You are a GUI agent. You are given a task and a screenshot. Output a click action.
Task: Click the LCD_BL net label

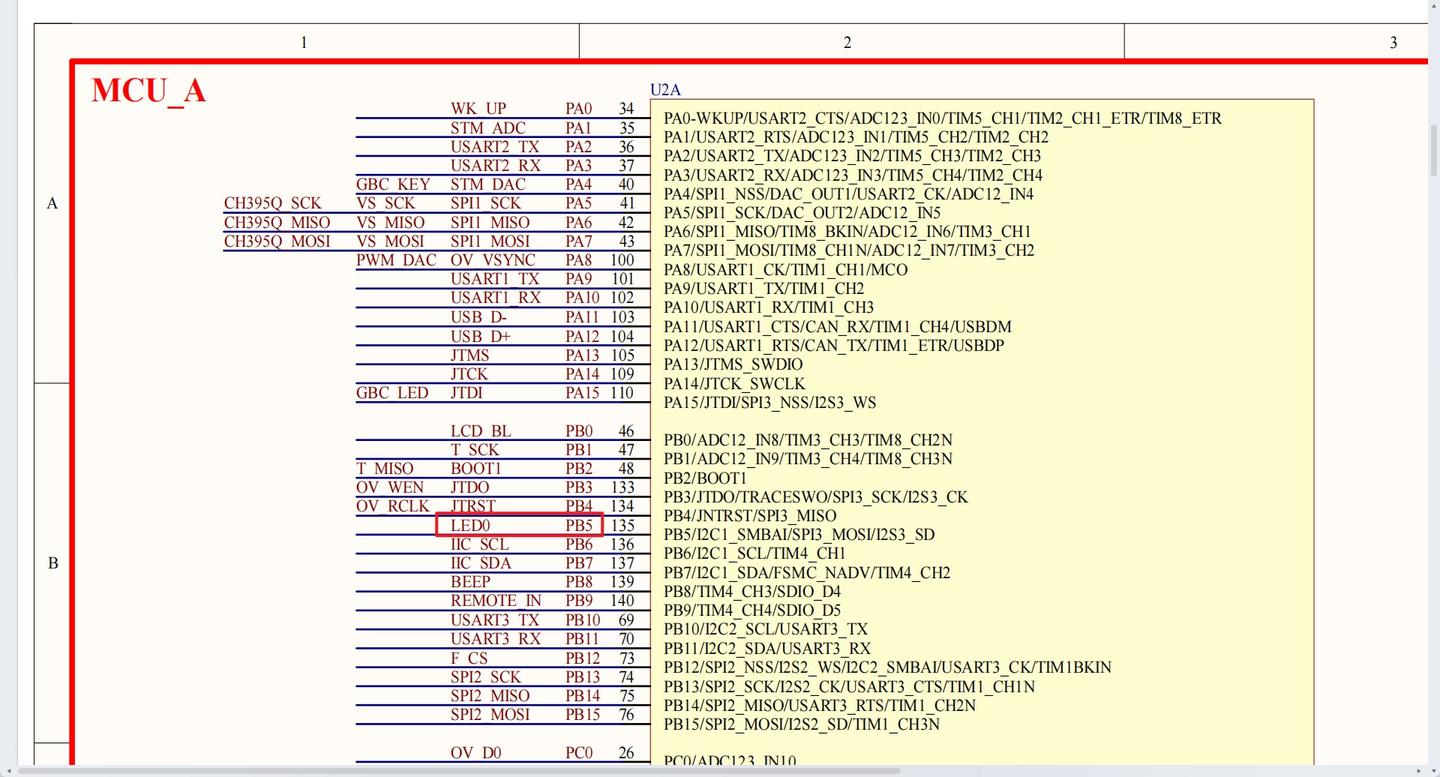[481, 431]
